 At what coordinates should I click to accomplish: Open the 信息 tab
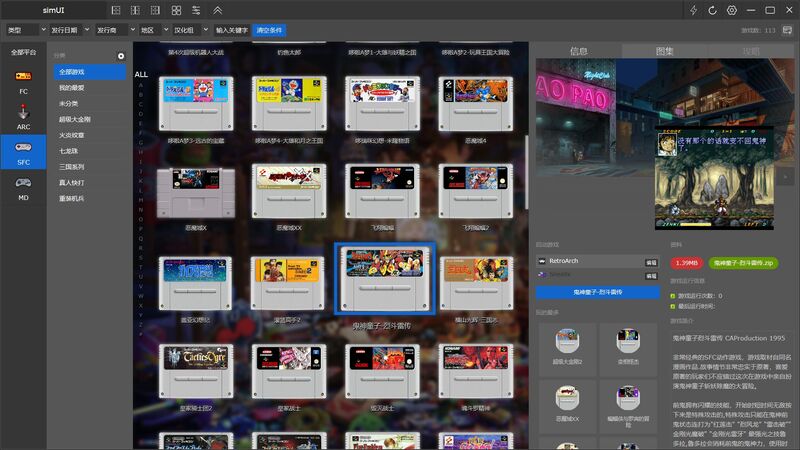[x=578, y=51]
